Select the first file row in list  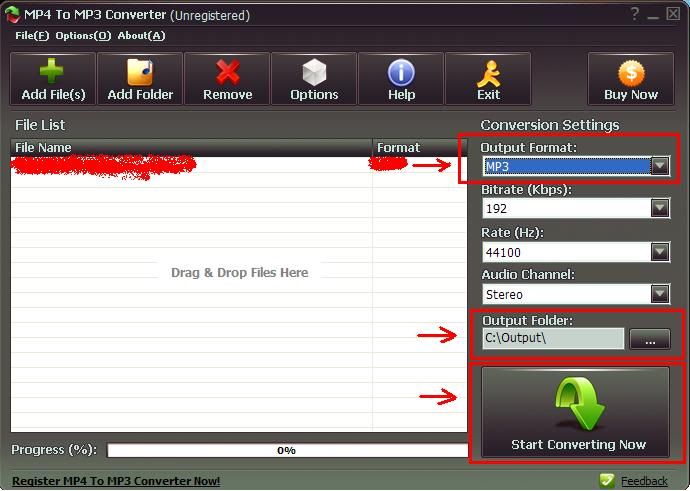239,165
